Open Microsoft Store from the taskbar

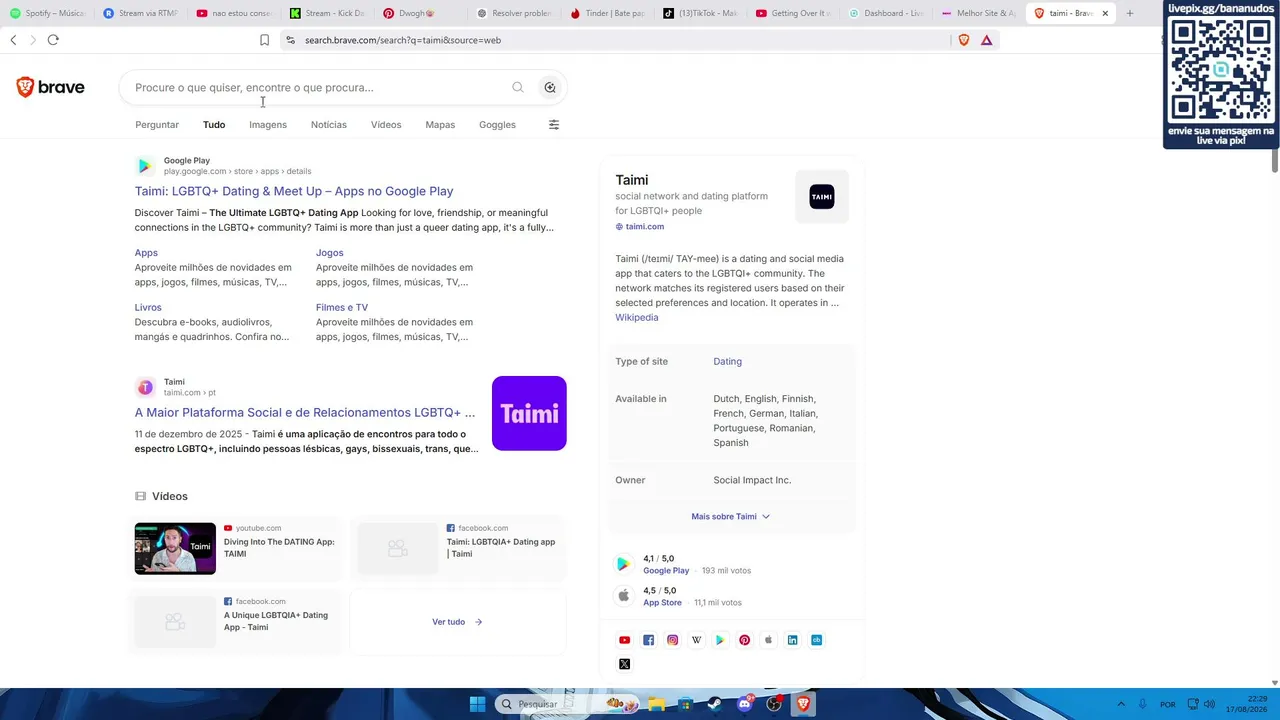point(686,704)
